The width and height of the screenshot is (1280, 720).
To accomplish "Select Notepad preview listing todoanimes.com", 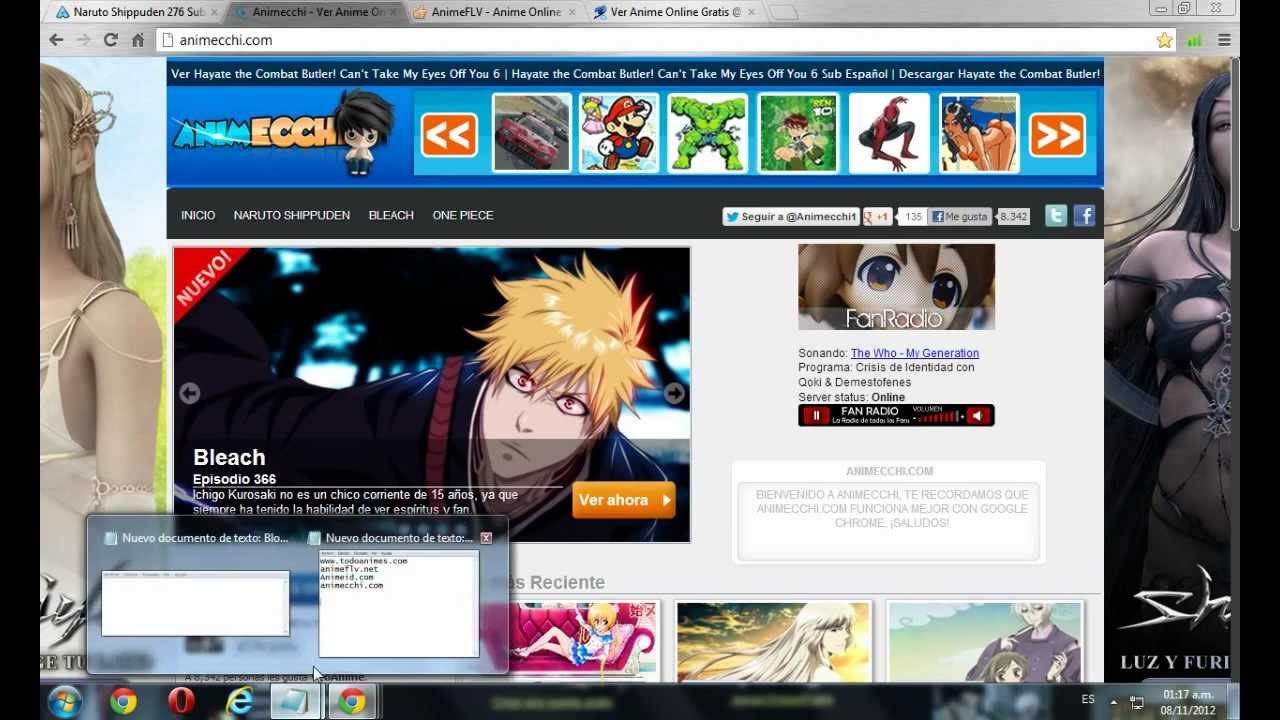I will point(398,603).
